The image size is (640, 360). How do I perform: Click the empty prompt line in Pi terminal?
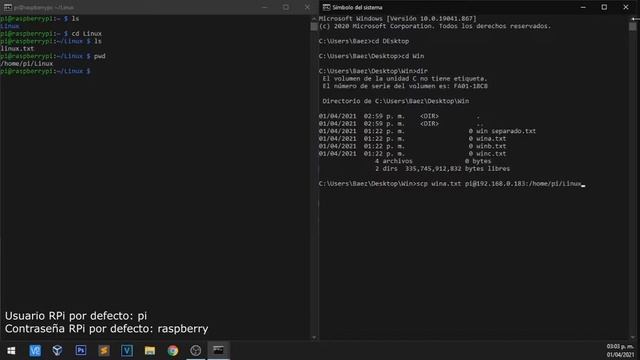45,71
